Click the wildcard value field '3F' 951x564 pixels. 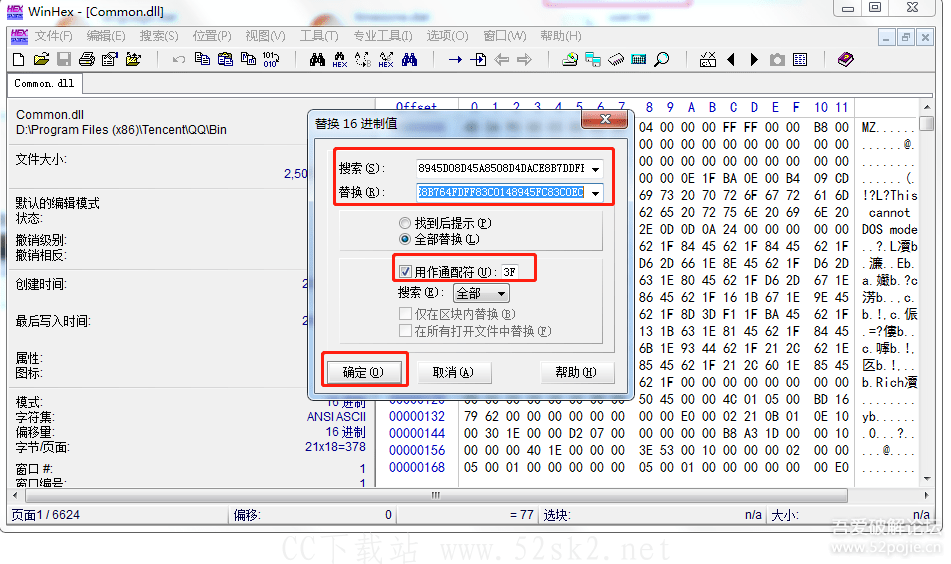click(511, 272)
